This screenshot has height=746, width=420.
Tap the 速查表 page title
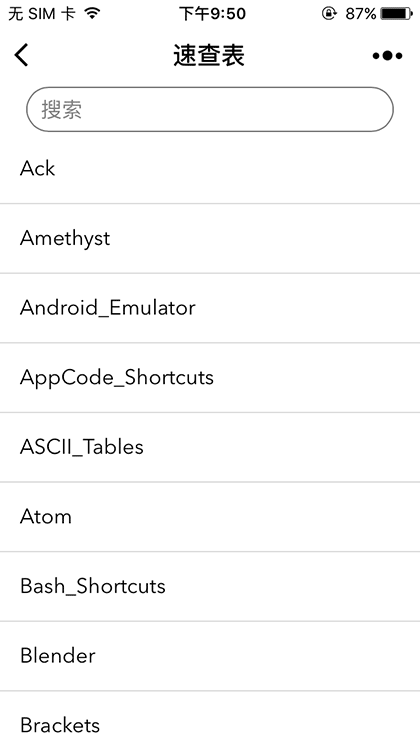click(209, 55)
